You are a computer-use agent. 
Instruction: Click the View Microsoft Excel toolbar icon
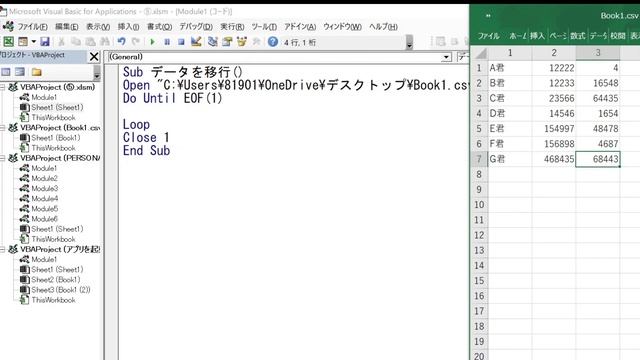tap(8, 41)
